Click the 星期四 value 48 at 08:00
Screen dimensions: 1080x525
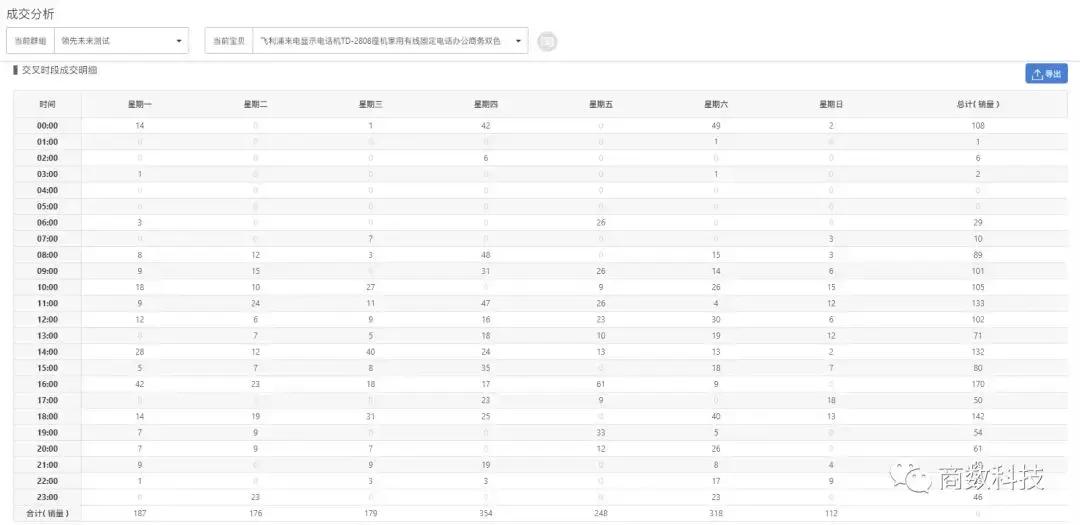[486, 255]
